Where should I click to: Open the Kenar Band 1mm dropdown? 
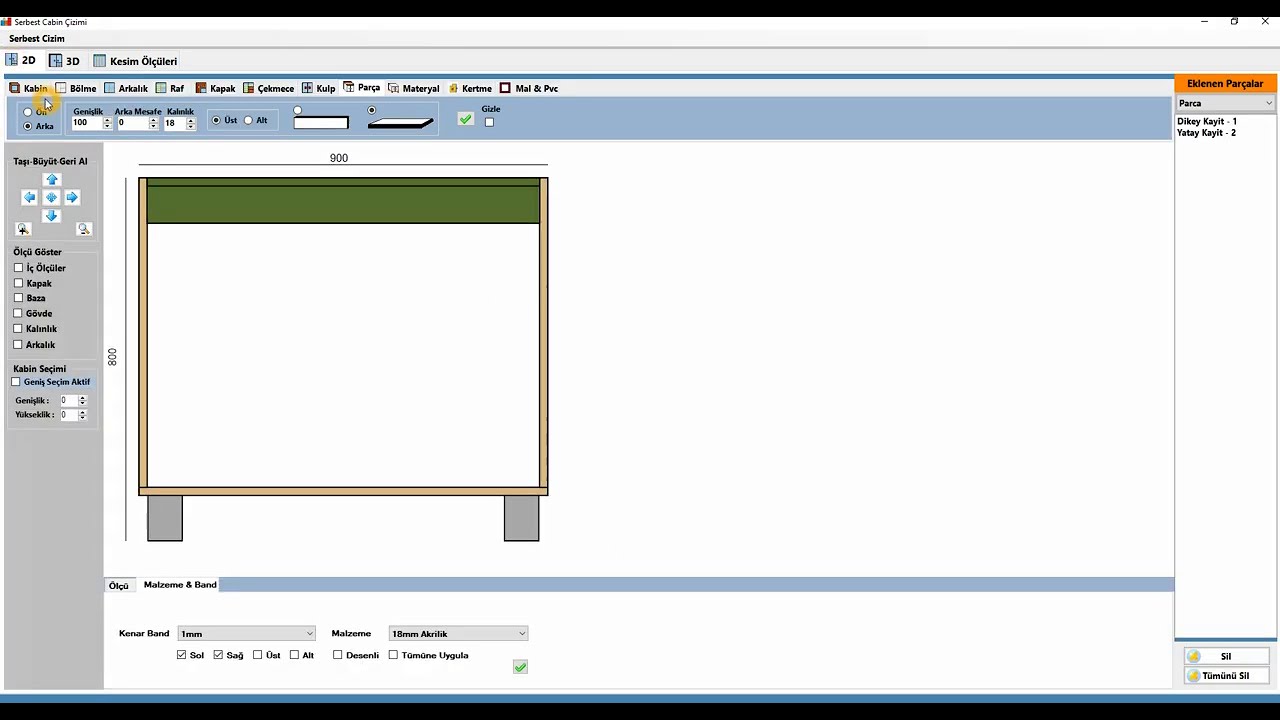pyautogui.click(x=246, y=634)
